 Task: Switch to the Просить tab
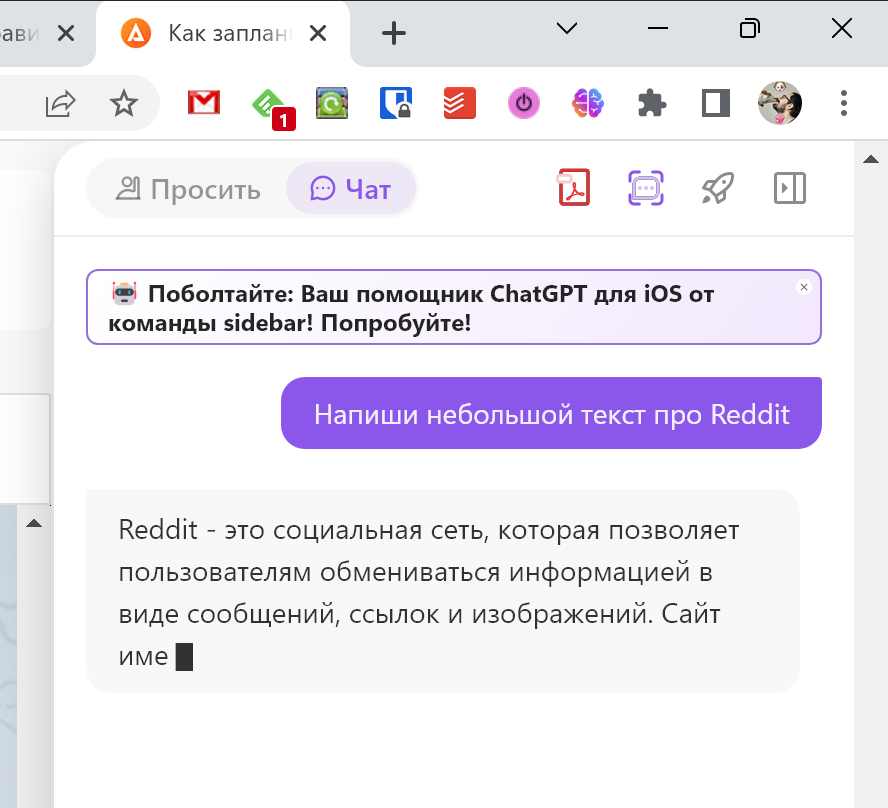click(188, 189)
